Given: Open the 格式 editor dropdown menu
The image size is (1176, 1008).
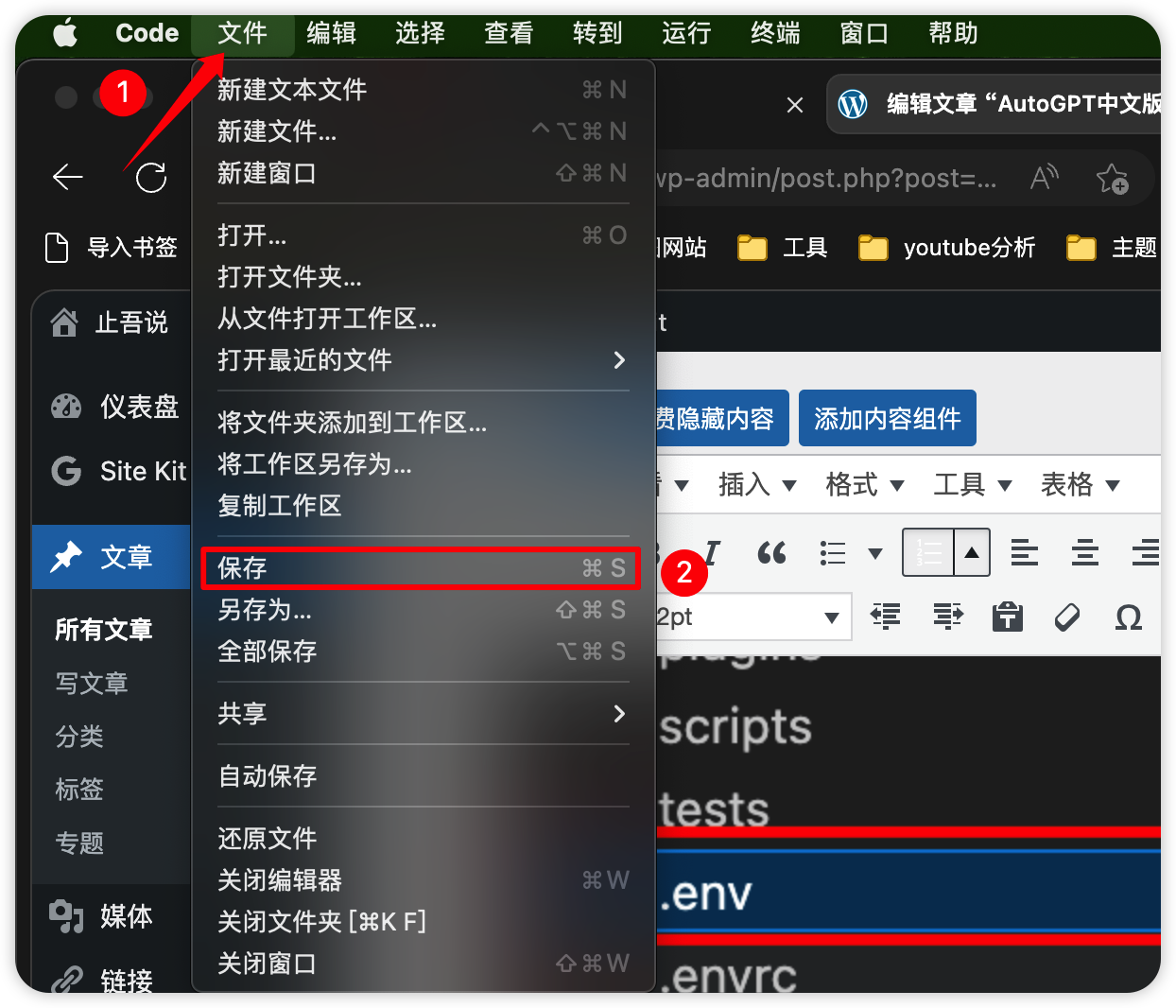Looking at the screenshot, I should [864, 485].
